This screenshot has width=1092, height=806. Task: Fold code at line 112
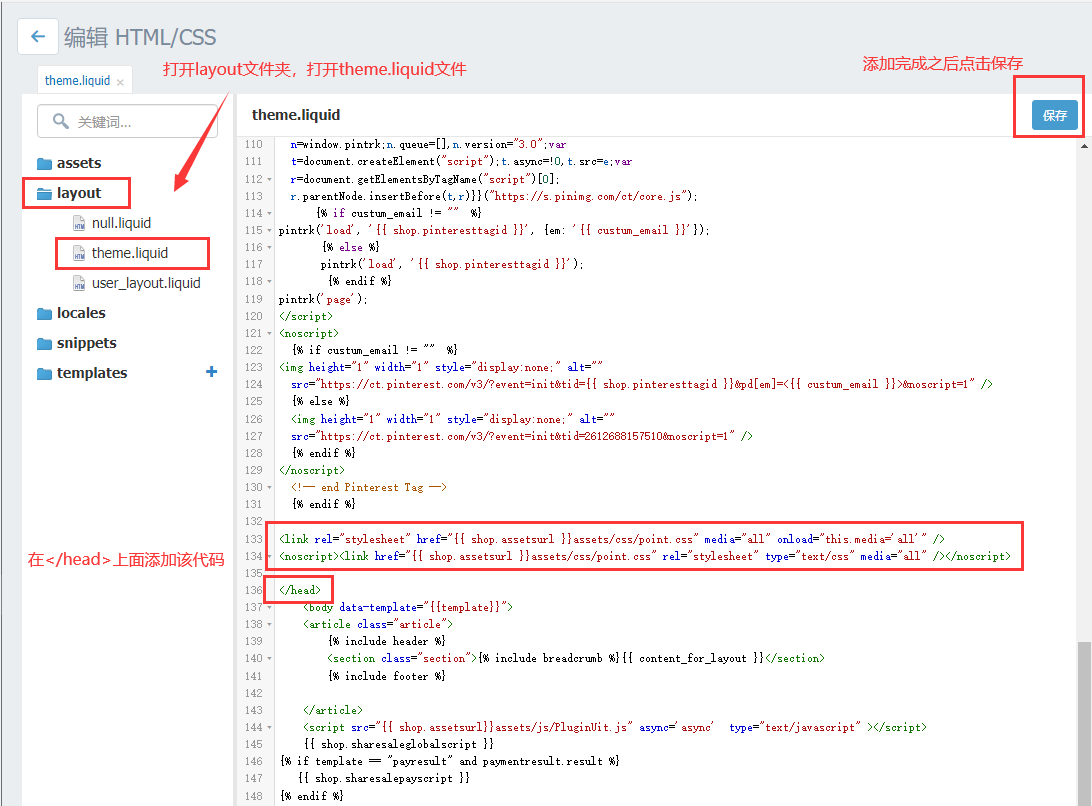click(x=270, y=179)
